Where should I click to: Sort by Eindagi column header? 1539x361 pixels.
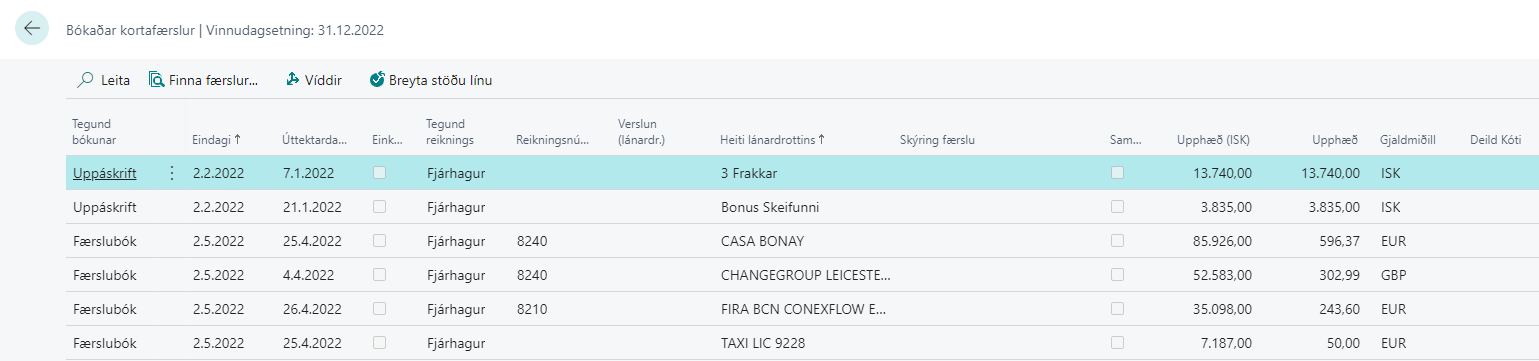click(x=216, y=140)
